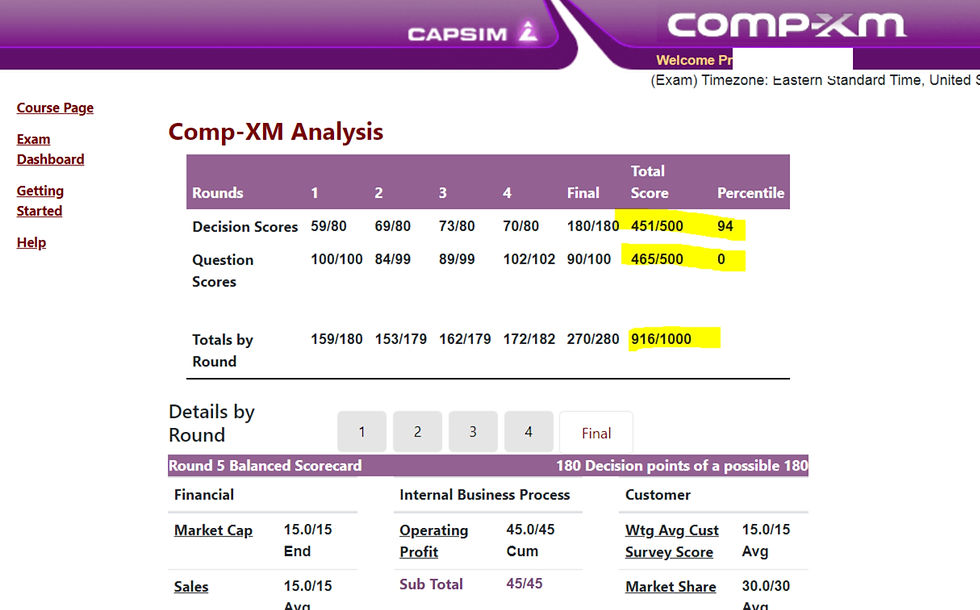This screenshot has width=980, height=610.
Task: Click overall total 916/1000
Action: click(661, 339)
